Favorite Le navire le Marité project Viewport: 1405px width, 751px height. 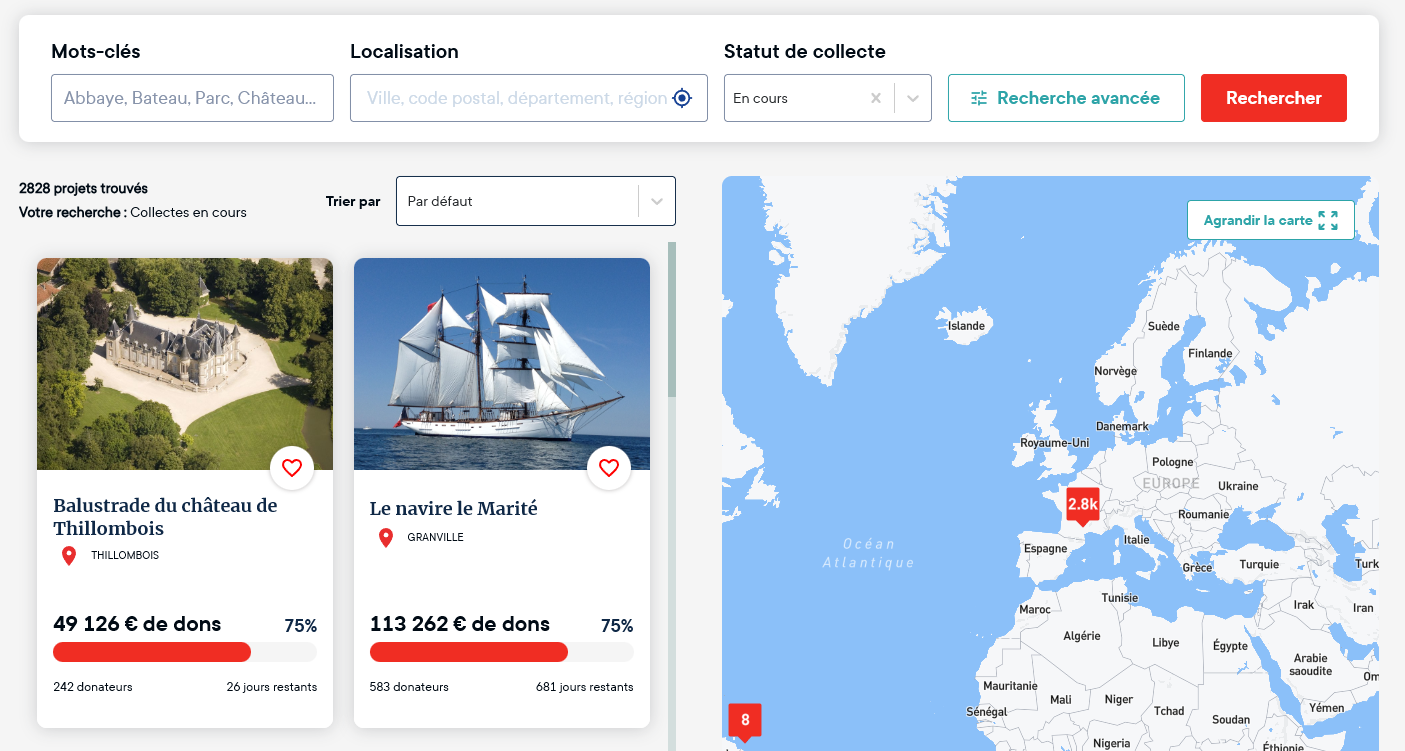[x=609, y=468]
